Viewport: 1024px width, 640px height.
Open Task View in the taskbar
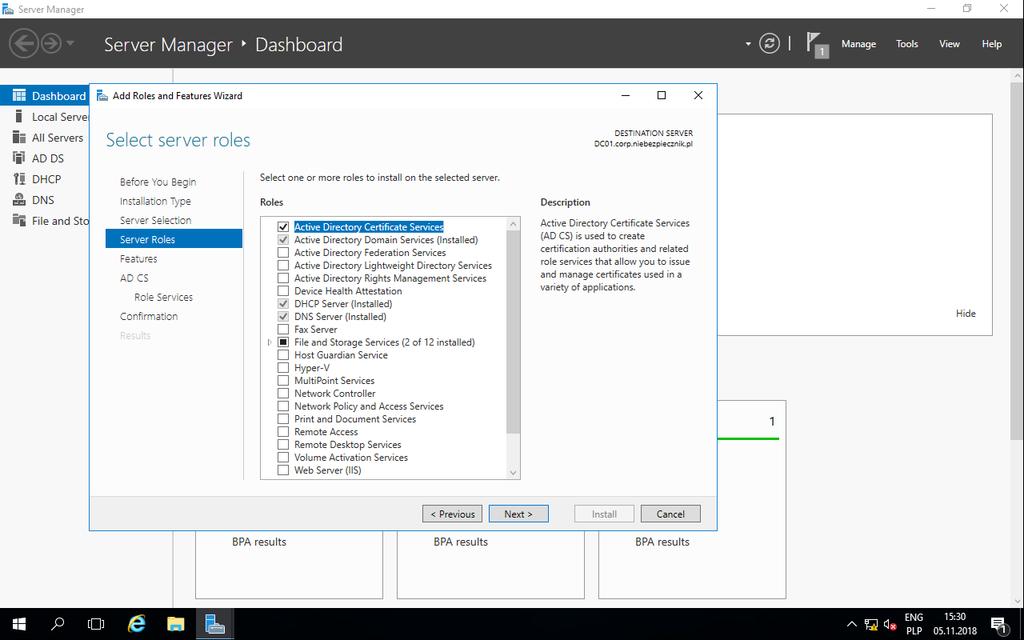[x=96, y=624]
